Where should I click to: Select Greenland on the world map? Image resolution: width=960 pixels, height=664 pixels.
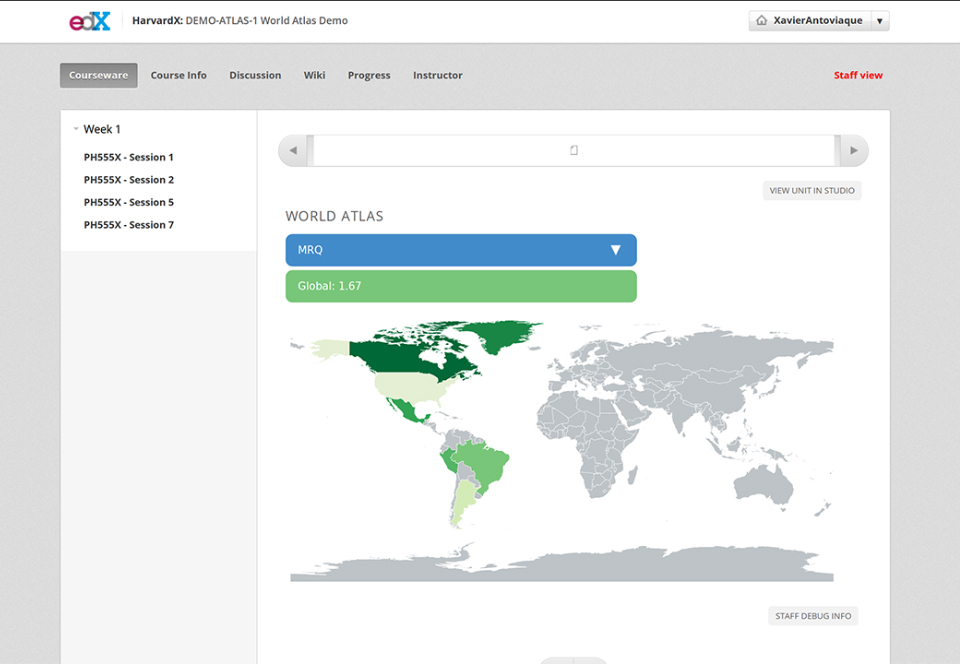coord(503,334)
